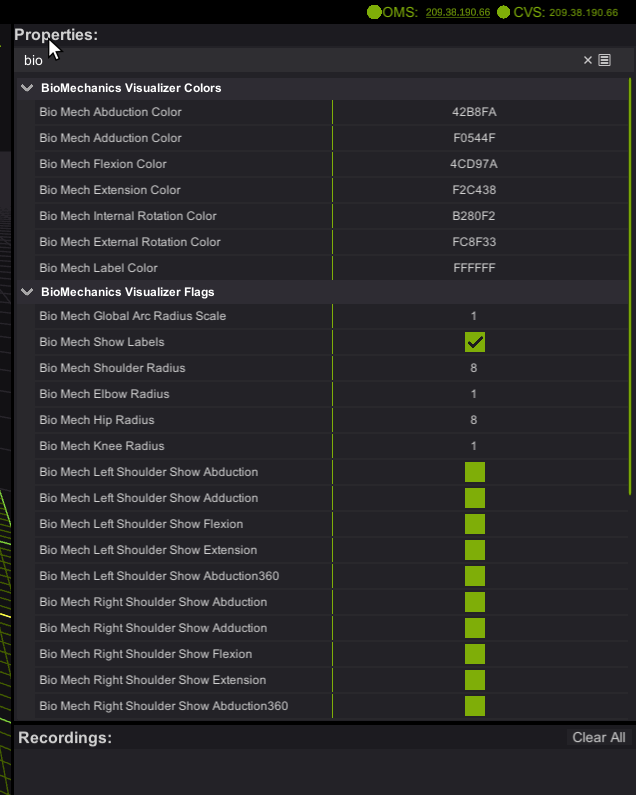This screenshot has width=636, height=795.
Task: Click the CVS green status indicator
Action: [504, 12]
